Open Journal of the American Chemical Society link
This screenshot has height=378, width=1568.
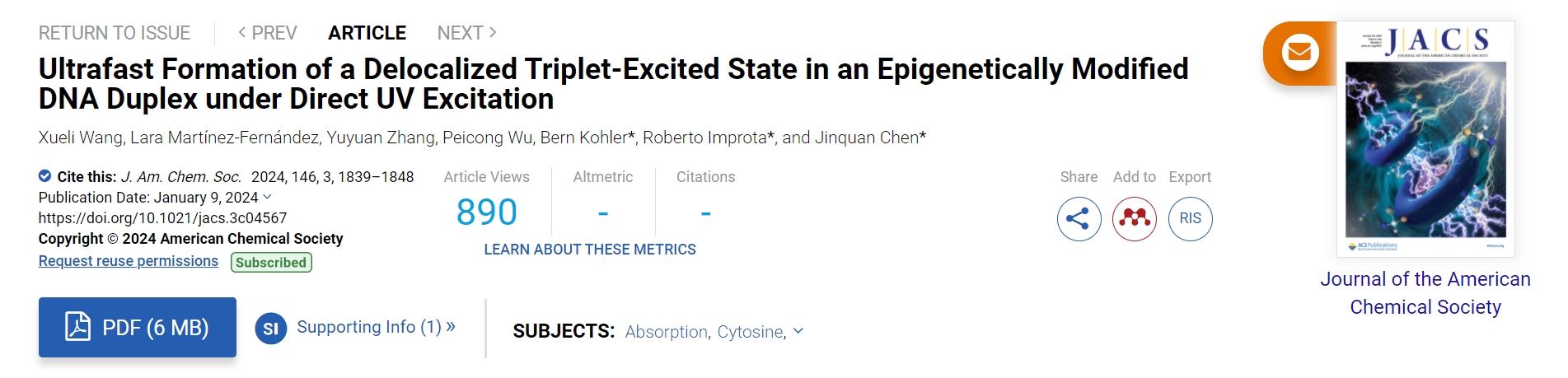click(x=1425, y=293)
